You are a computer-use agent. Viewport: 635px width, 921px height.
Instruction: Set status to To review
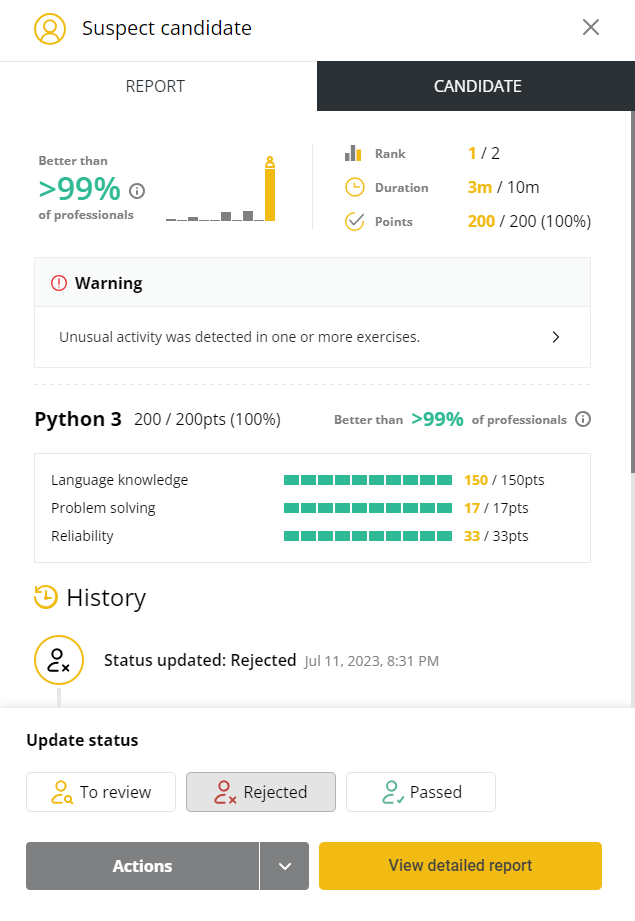(101, 792)
